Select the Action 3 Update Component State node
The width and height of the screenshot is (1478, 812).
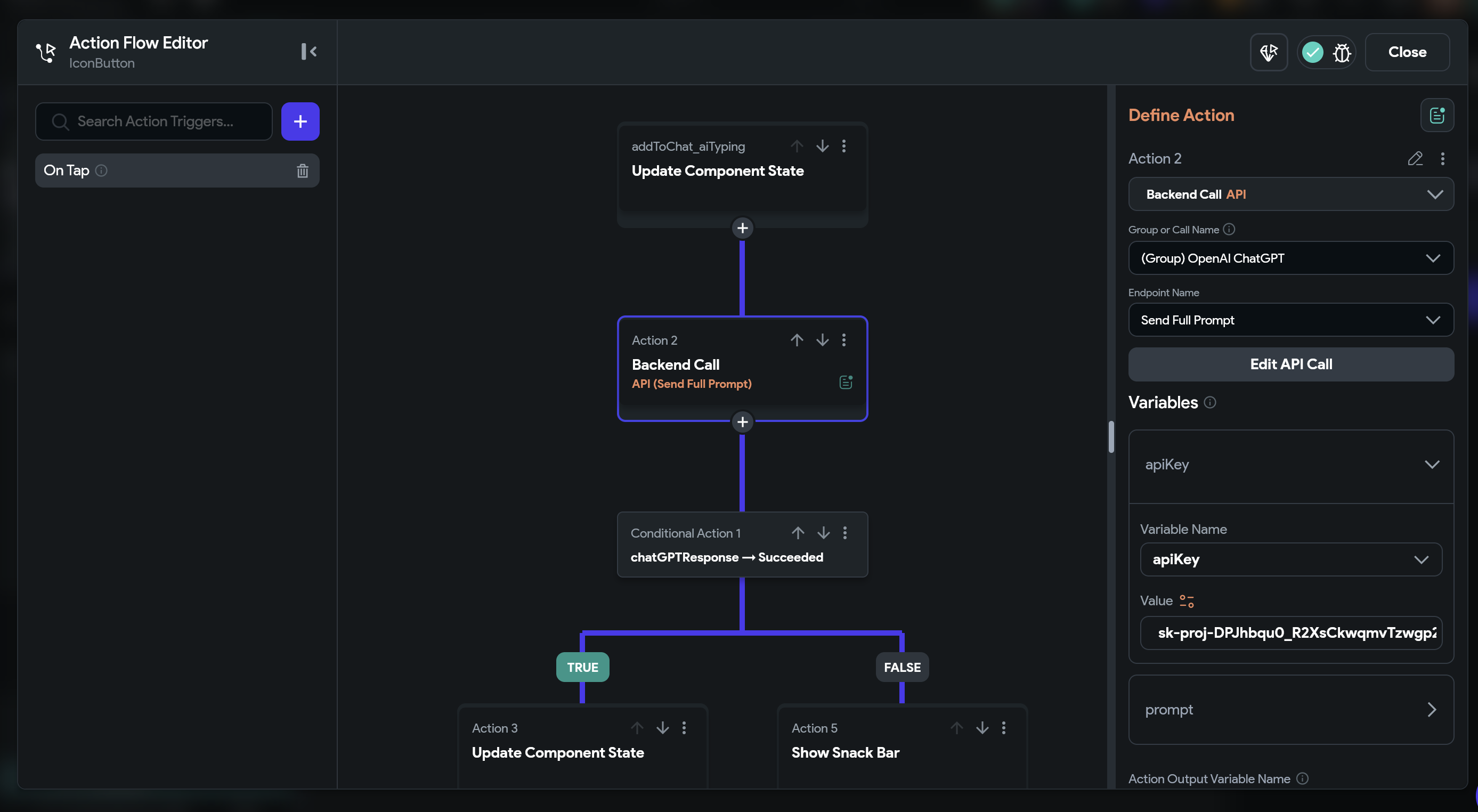click(x=582, y=745)
